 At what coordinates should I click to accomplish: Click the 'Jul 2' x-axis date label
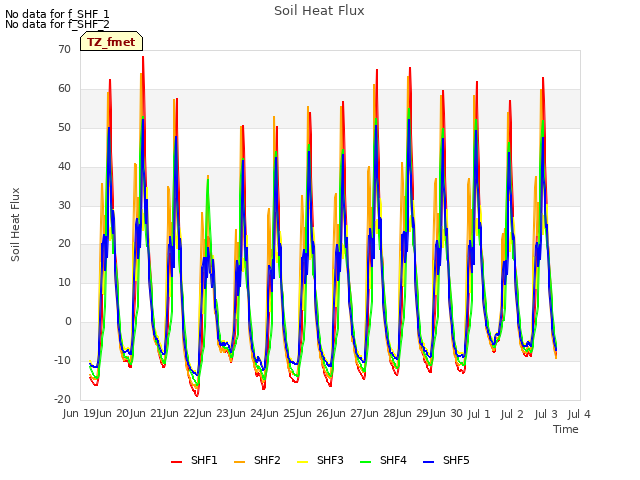[x=512, y=414]
